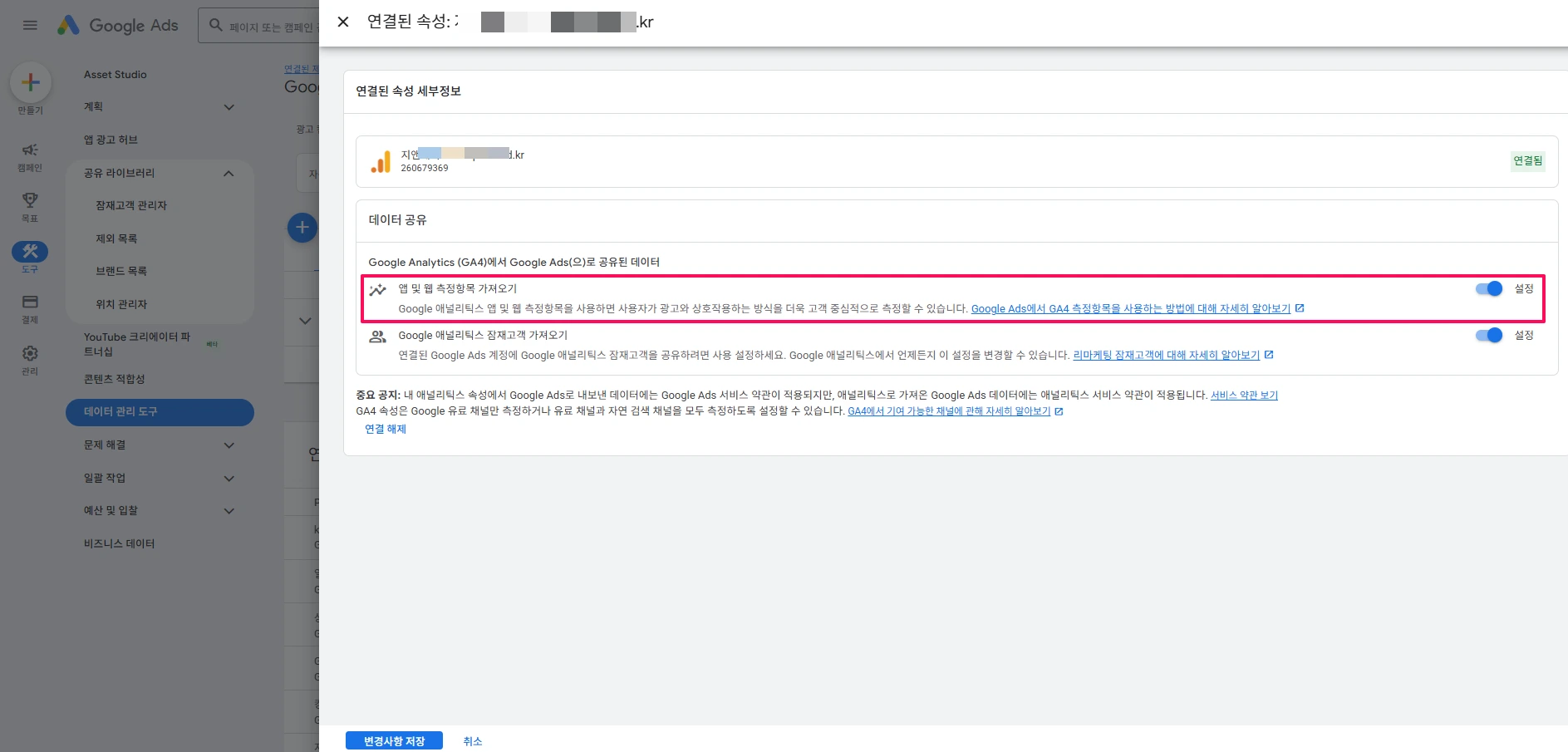Click the Google Ads logo
Image resolution: width=1568 pixels, height=752 pixels.
(117, 26)
